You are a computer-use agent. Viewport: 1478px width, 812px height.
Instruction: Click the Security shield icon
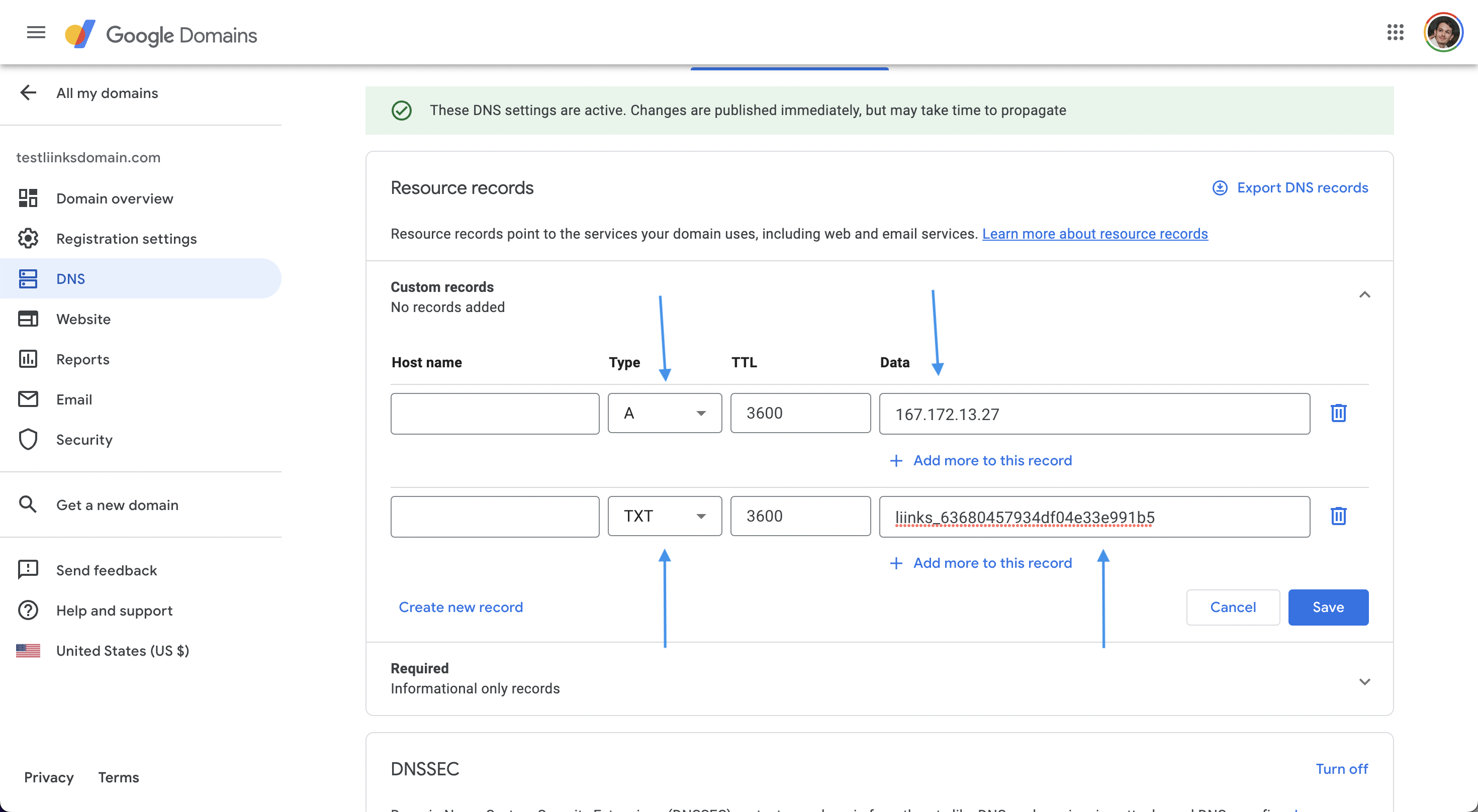(x=28, y=440)
